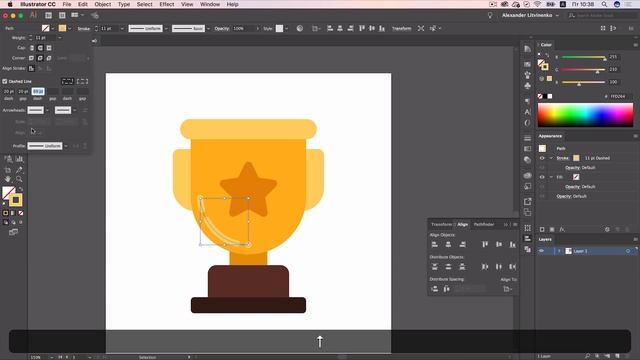The height and width of the screenshot is (360, 640).
Task: Click Vertical Distribute Top icon
Action: pos(435,267)
